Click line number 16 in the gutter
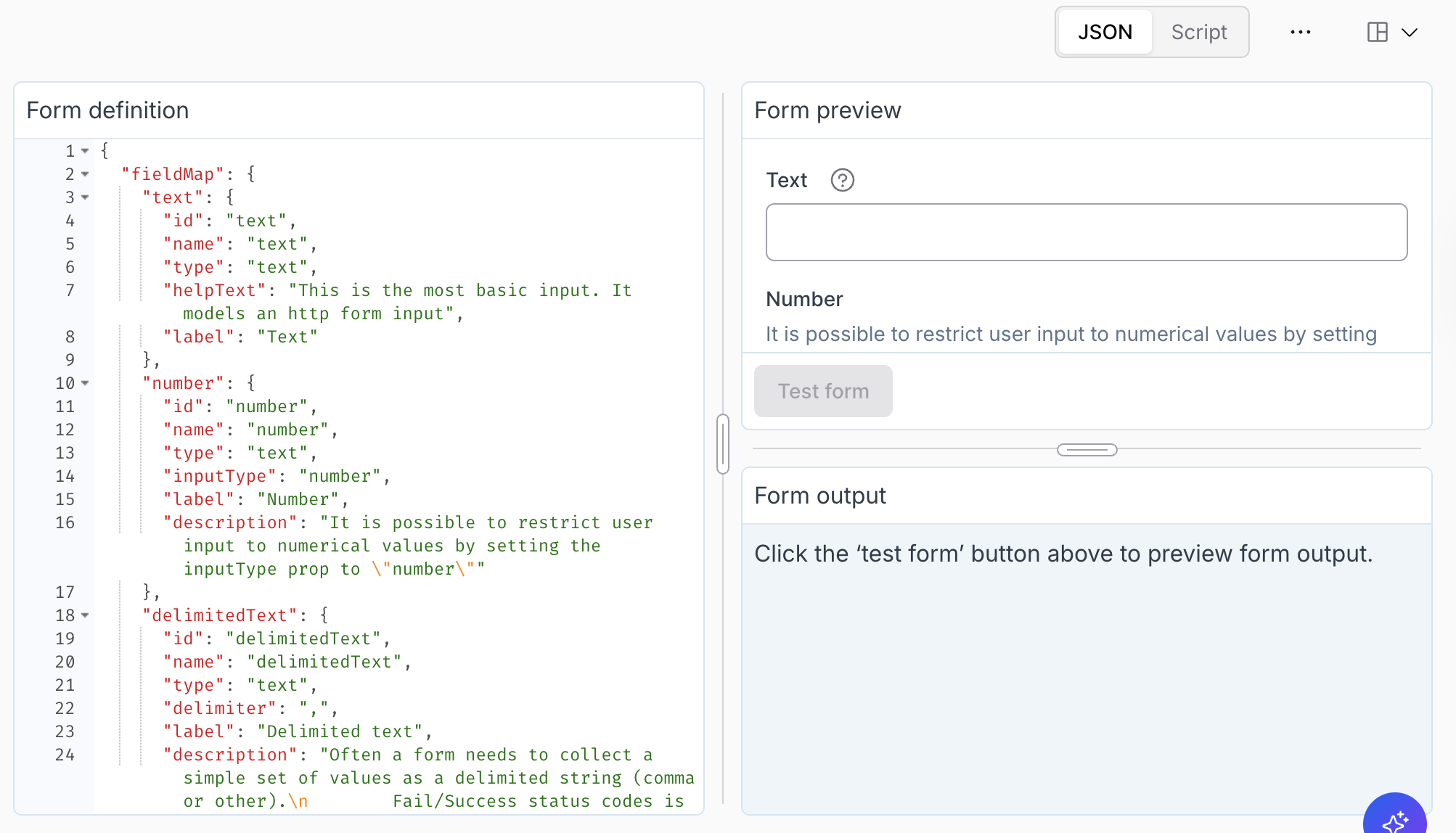1456x833 pixels. pos(65,522)
